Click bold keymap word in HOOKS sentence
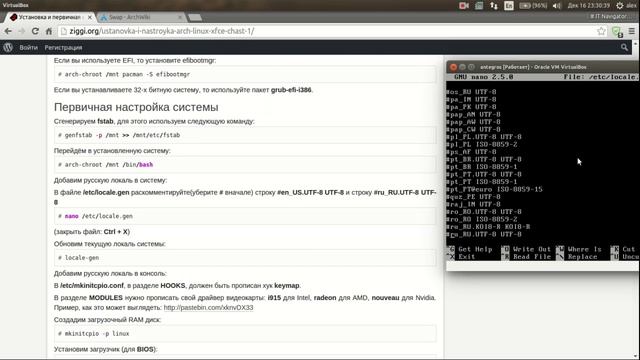Screen dimensions: 640x360 point(287,285)
